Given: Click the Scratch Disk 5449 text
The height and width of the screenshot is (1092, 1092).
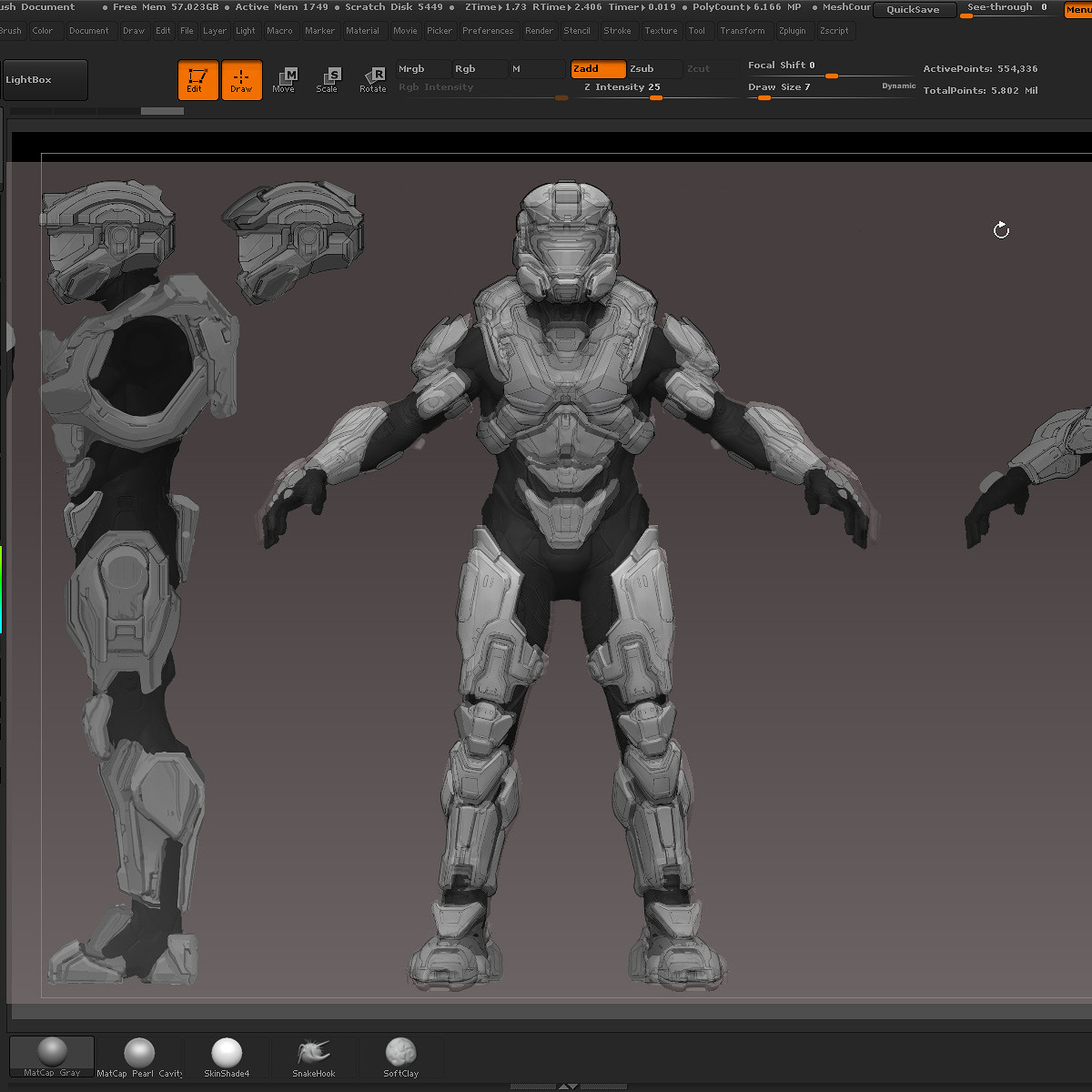Looking at the screenshot, I should 394,7.
